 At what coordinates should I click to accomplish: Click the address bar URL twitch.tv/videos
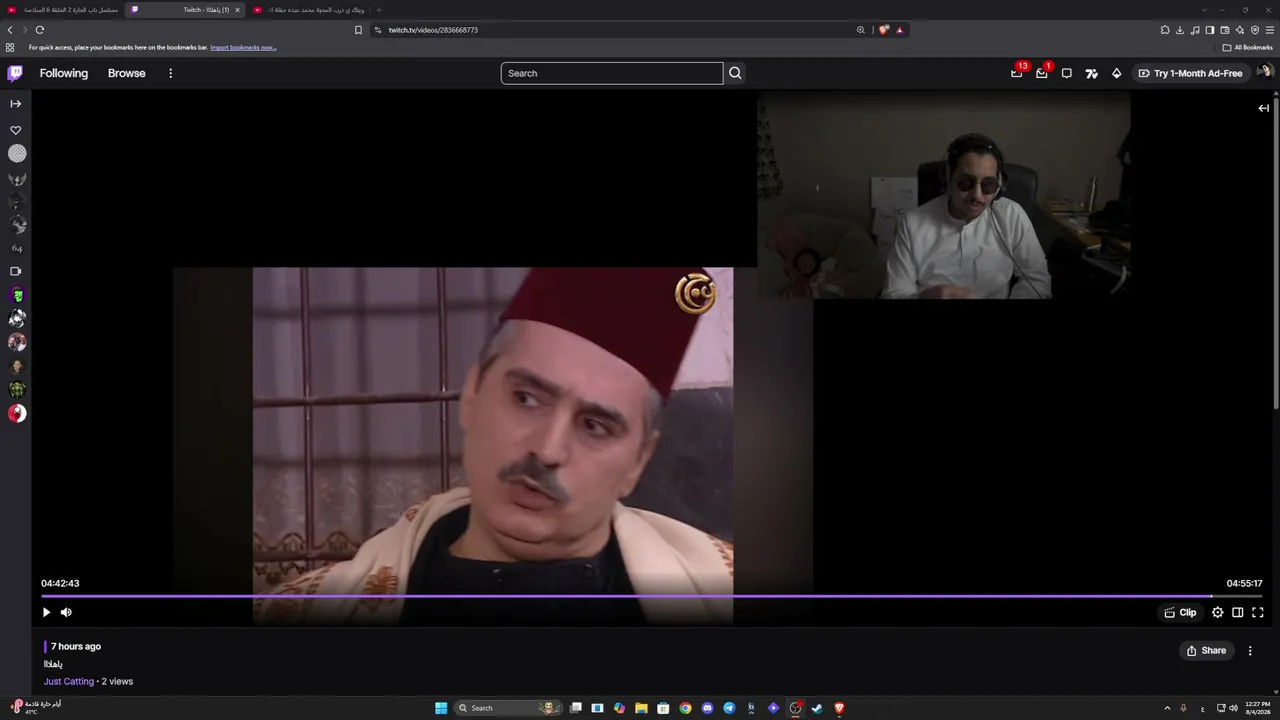pos(433,30)
